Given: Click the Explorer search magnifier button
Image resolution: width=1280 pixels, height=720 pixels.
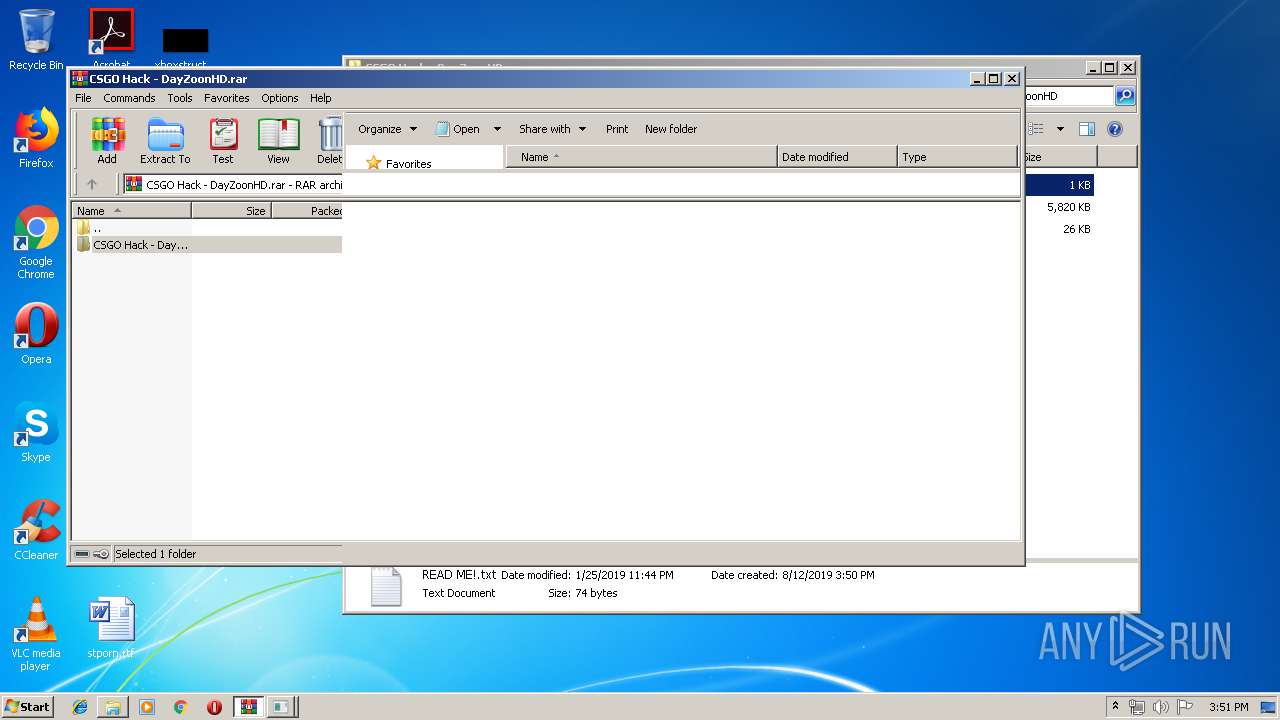Looking at the screenshot, I should coord(1125,96).
